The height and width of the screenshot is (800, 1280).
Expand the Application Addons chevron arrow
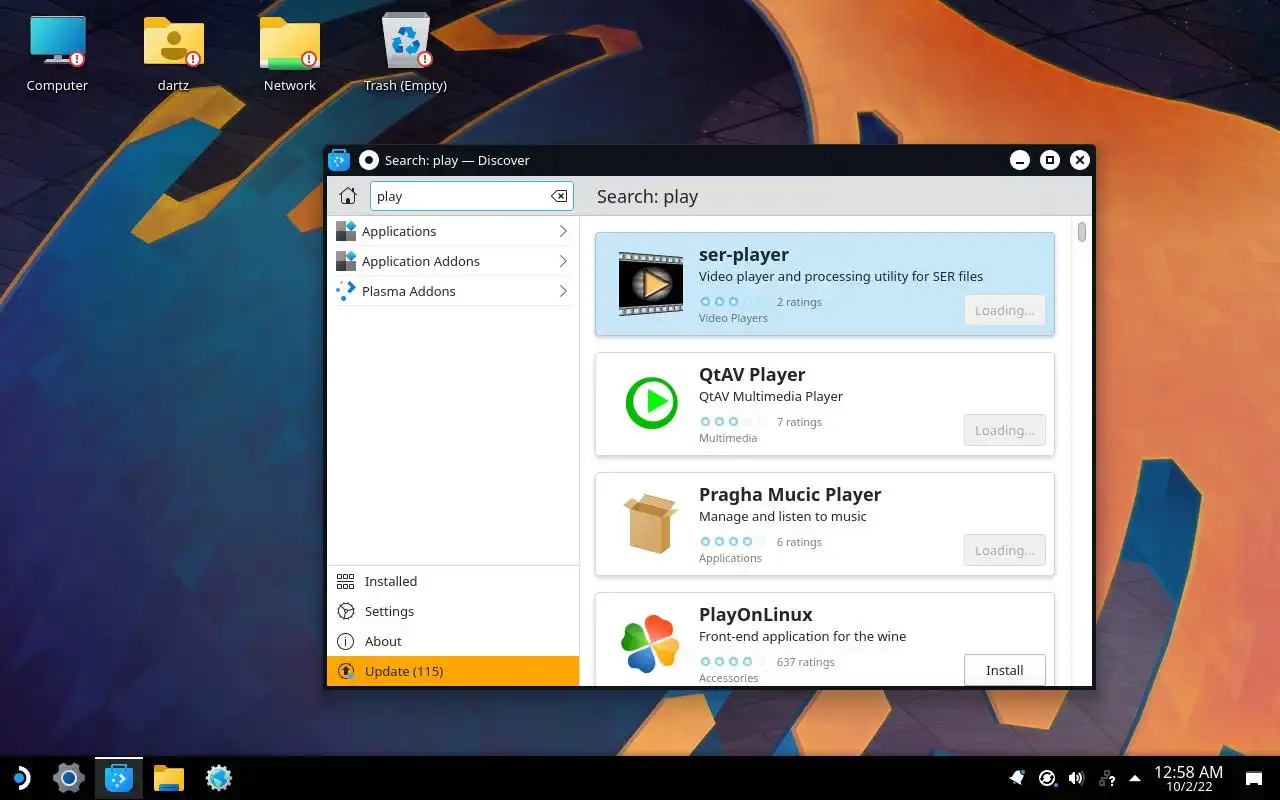(563, 261)
